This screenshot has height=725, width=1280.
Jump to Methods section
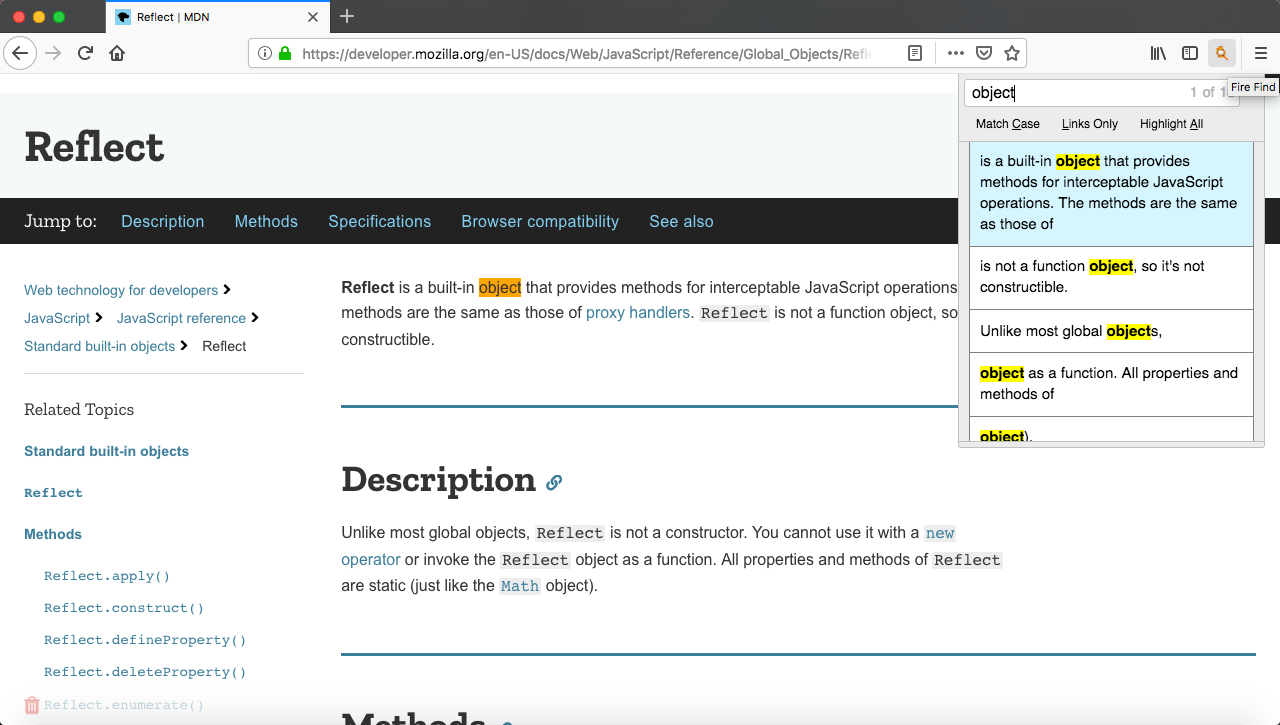(x=266, y=221)
